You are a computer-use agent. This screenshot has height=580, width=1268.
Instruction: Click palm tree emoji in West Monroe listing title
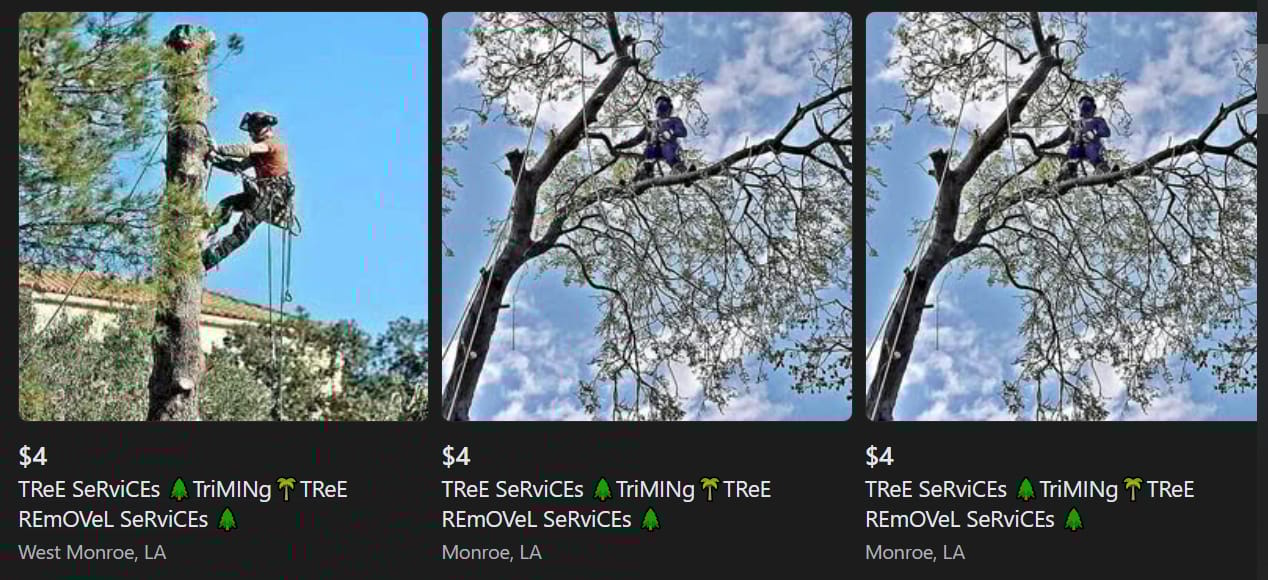click(286, 489)
